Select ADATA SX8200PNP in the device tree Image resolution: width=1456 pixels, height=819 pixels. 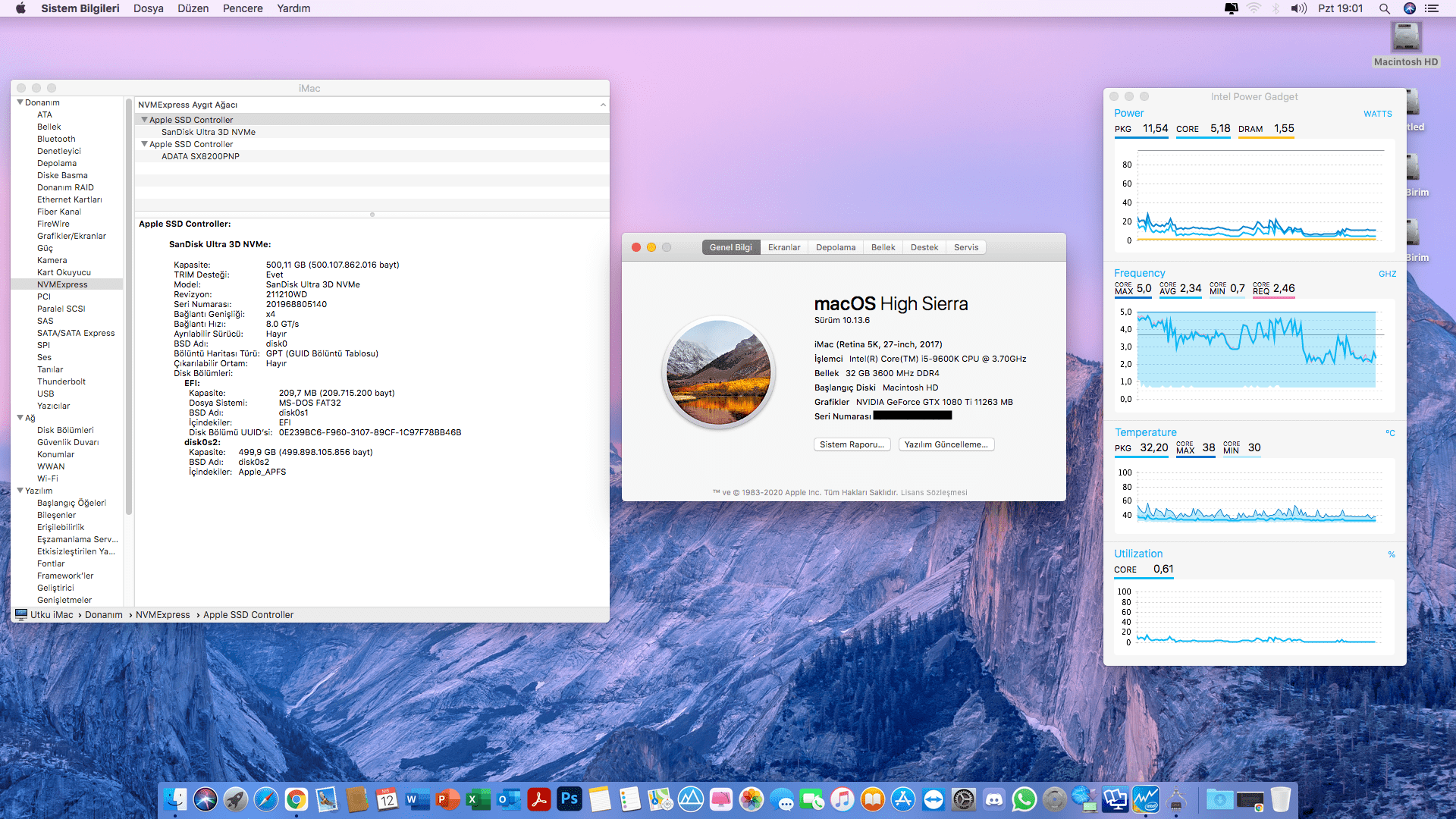[200, 156]
